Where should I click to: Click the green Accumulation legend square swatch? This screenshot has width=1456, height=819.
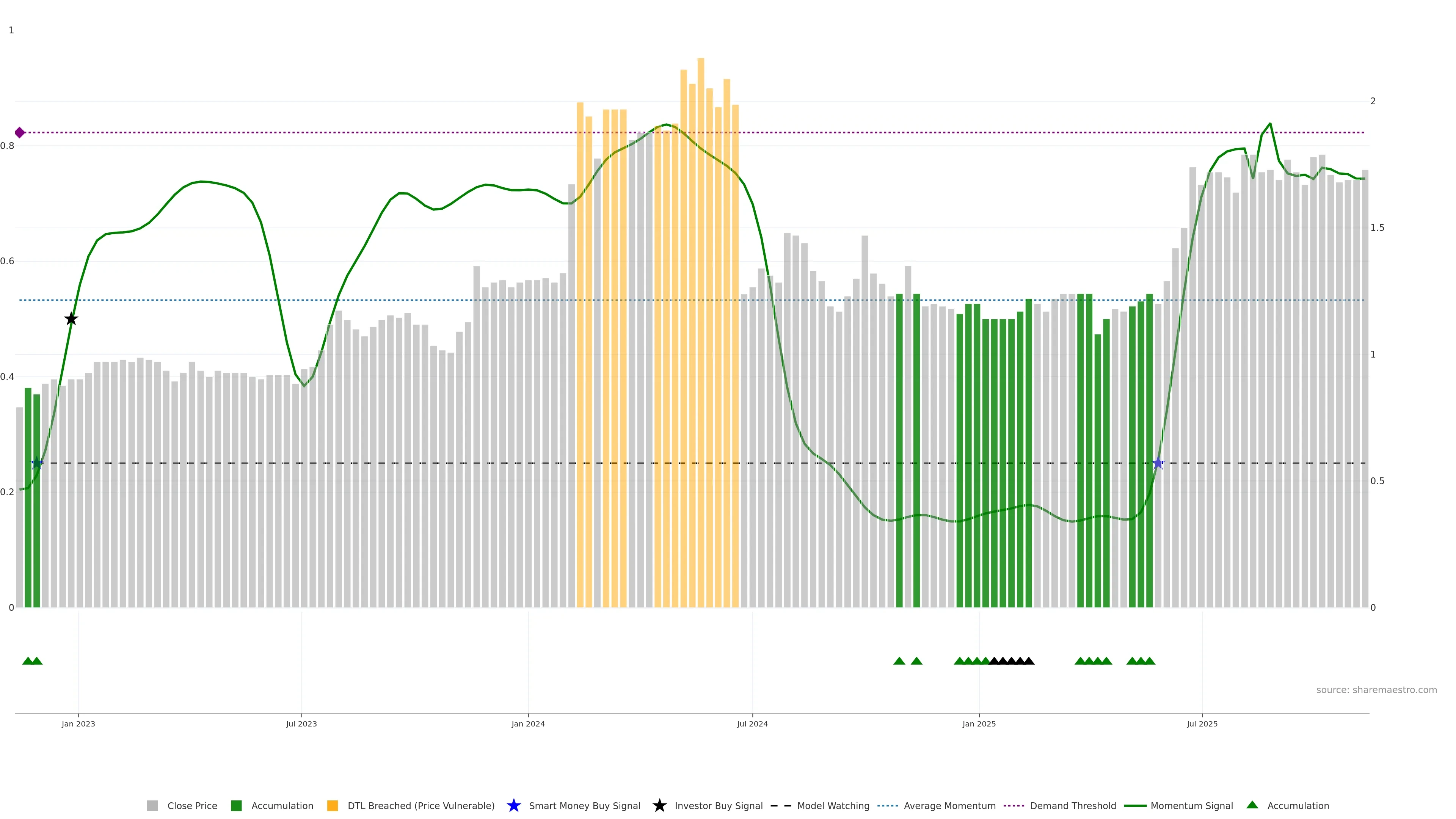[x=236, y=806]
